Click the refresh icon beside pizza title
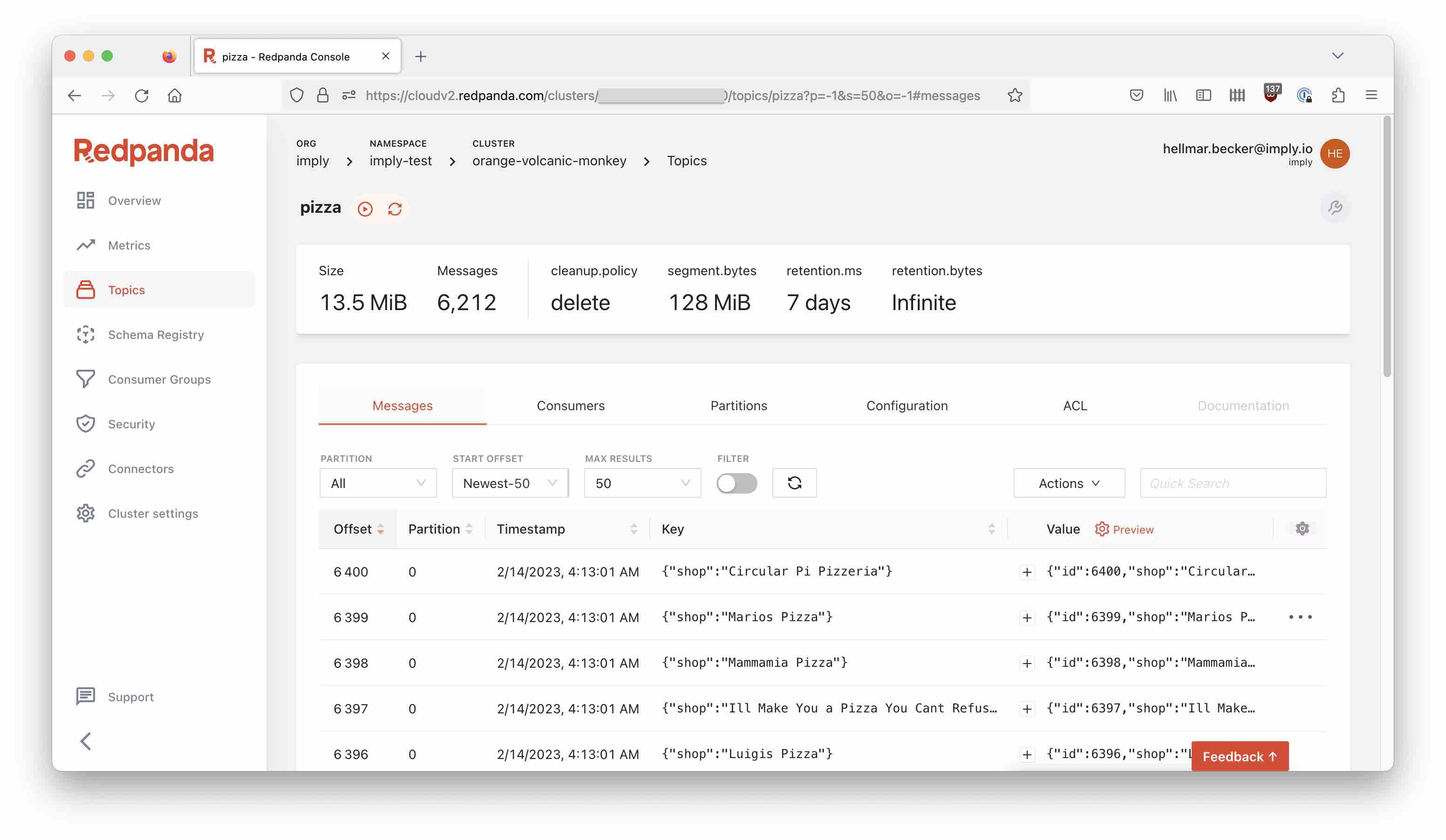The width and height of the screenshot is (1446, 840). (395, 209)
